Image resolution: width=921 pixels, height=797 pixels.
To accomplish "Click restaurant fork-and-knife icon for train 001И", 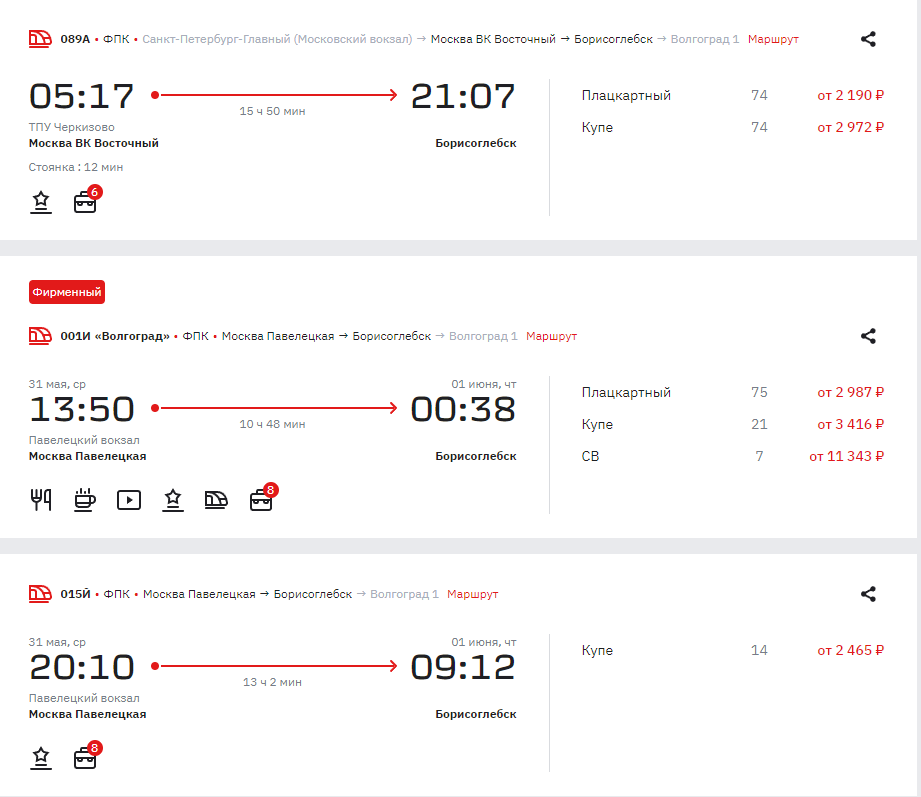I will click(41, 500).
